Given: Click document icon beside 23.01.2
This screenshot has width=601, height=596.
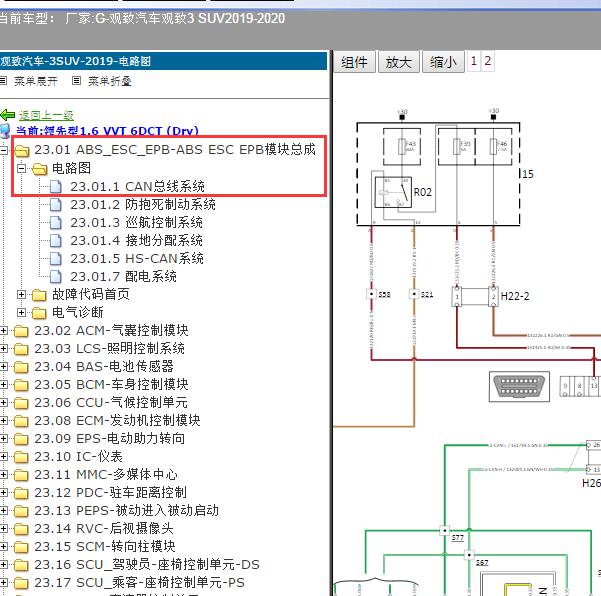Looking at the screenshot, I should 56,205.
